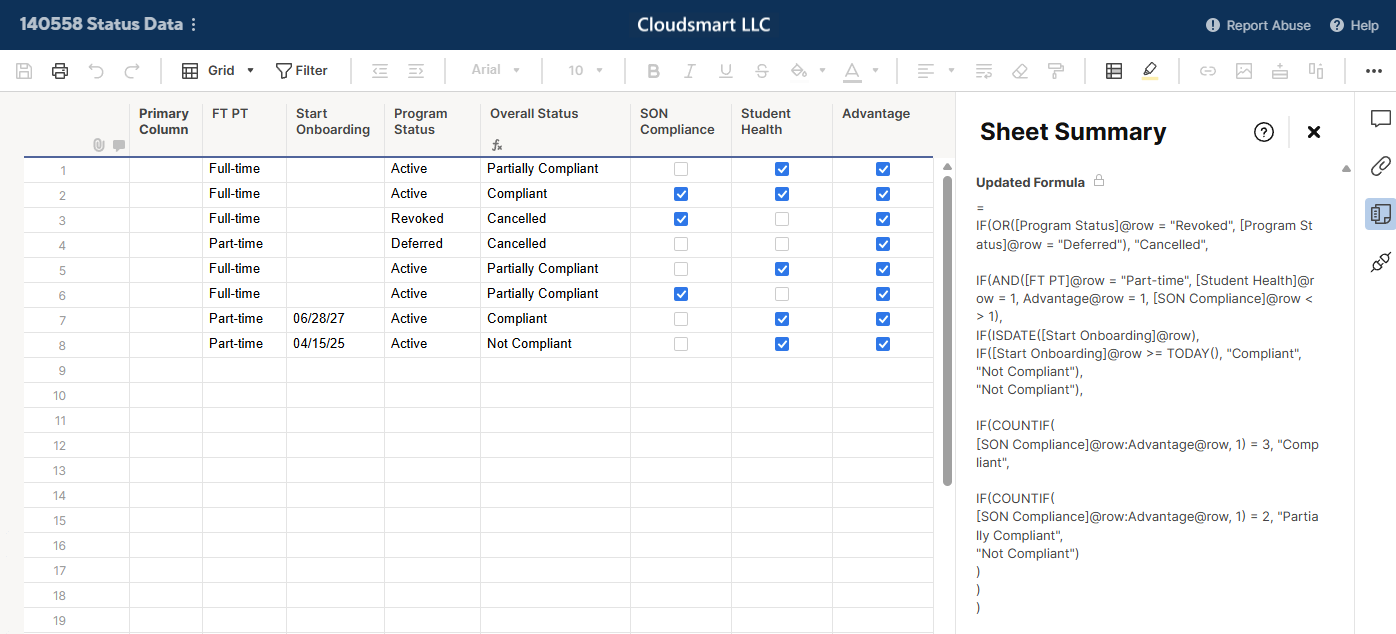Select the FT PT column header
This screenshot has width=1396, height=634.
click(x=244, y=129)
